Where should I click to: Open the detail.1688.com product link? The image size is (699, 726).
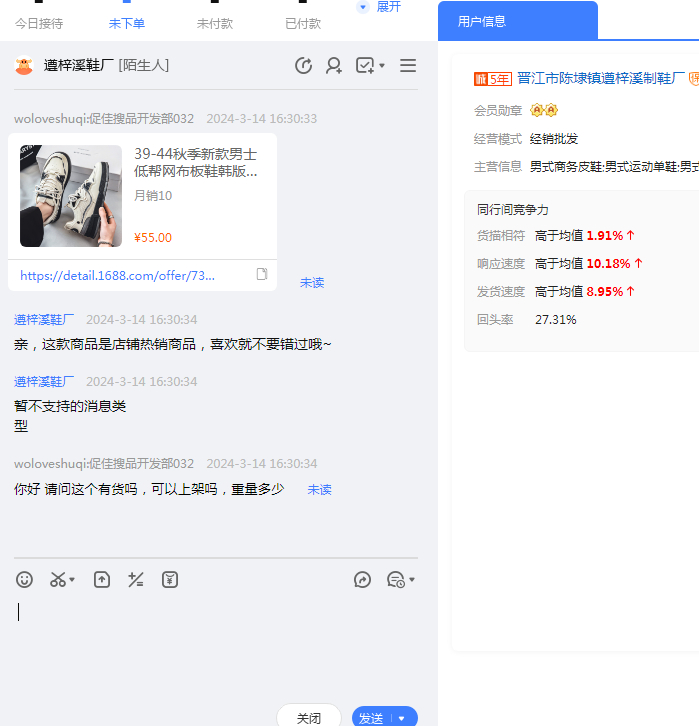[x=117, y=275]
